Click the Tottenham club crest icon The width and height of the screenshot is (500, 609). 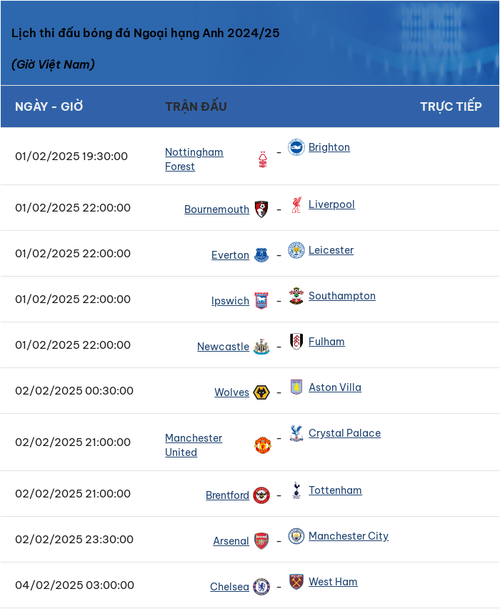coord(296,490)
